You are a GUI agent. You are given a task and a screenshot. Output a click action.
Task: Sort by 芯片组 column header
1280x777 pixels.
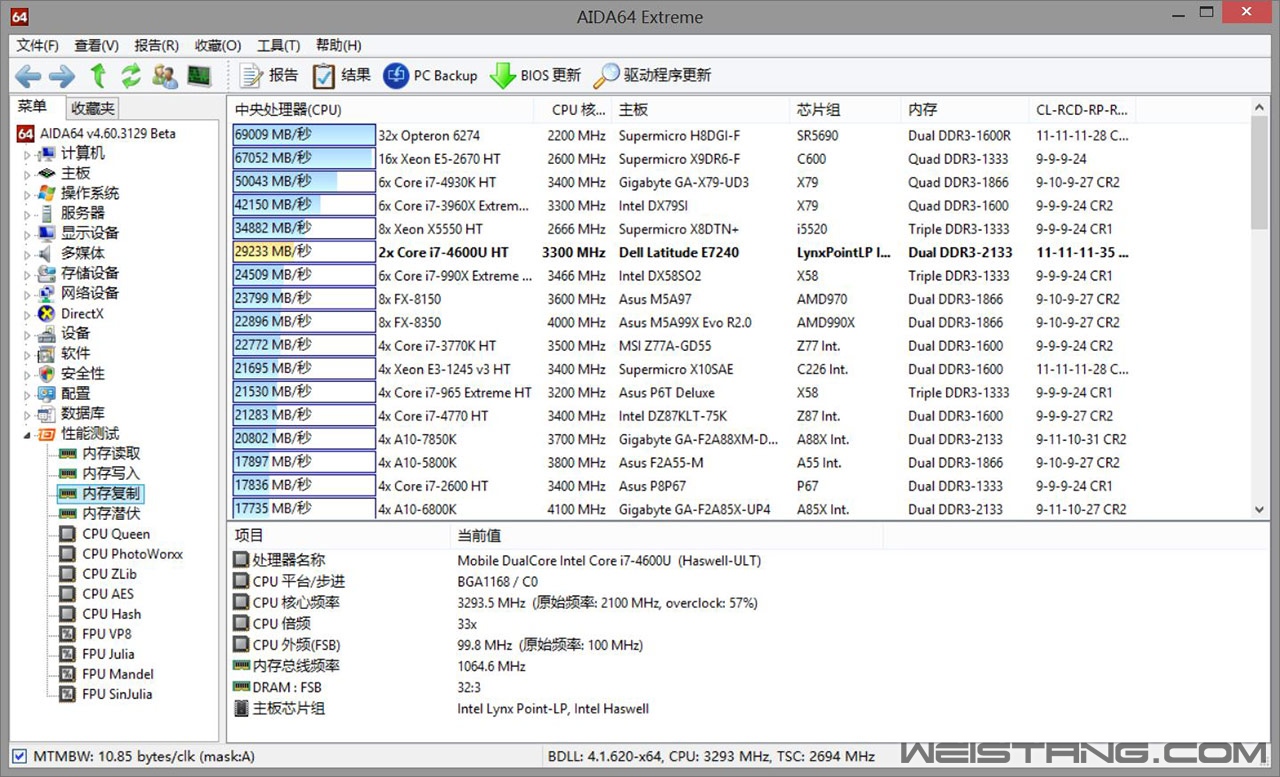click(x=846, y=110)
